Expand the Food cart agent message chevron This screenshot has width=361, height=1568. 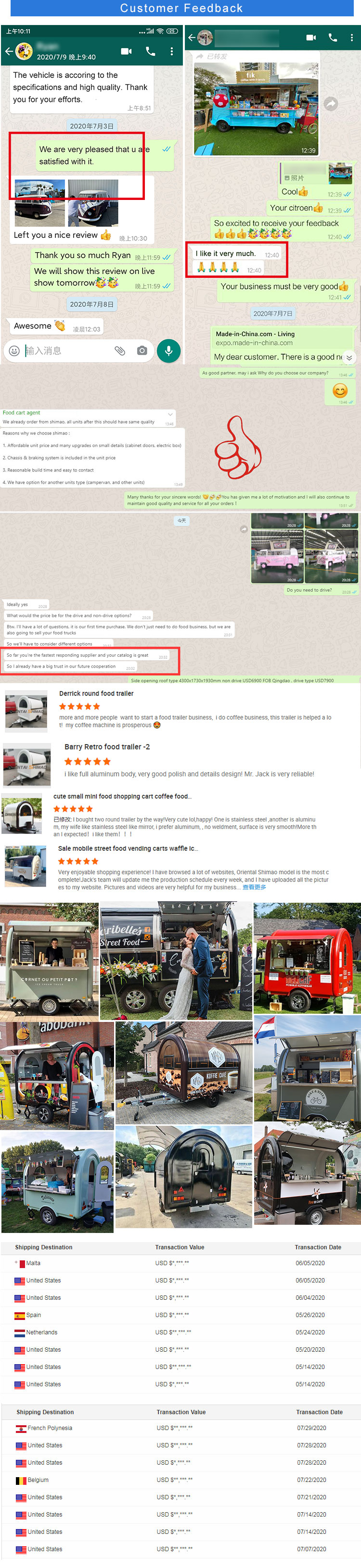tap(170, 414)
